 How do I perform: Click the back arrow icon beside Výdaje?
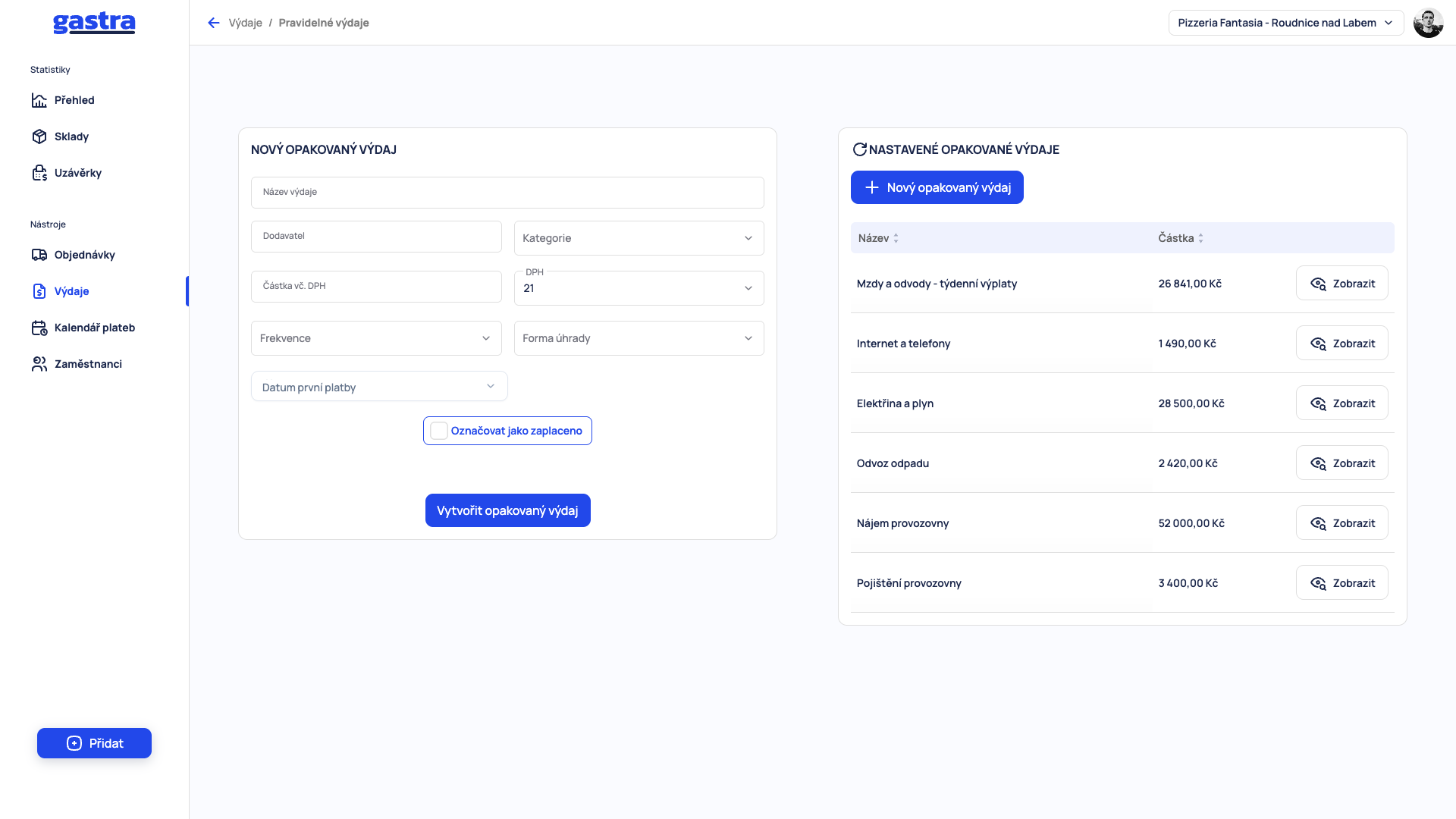tap(214, 23)
